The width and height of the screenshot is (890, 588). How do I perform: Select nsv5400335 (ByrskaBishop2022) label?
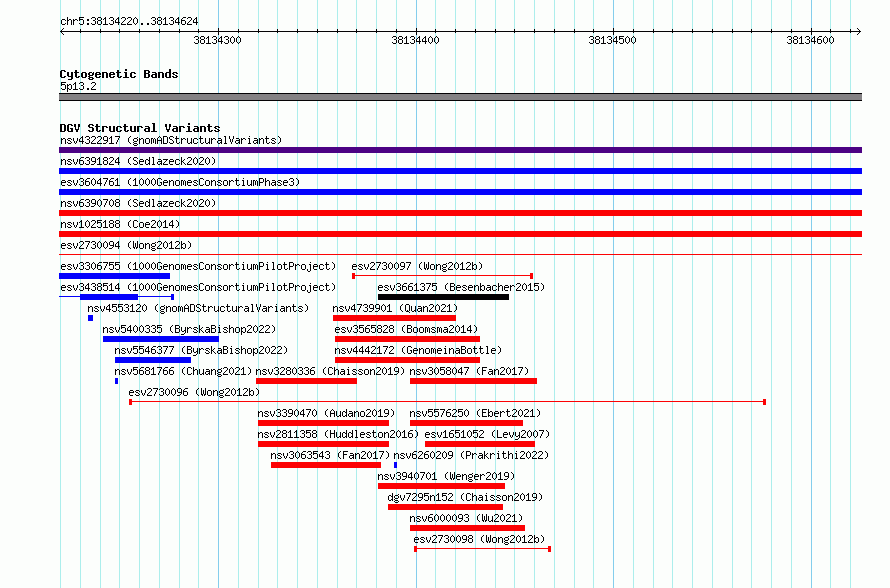(189, 329)
